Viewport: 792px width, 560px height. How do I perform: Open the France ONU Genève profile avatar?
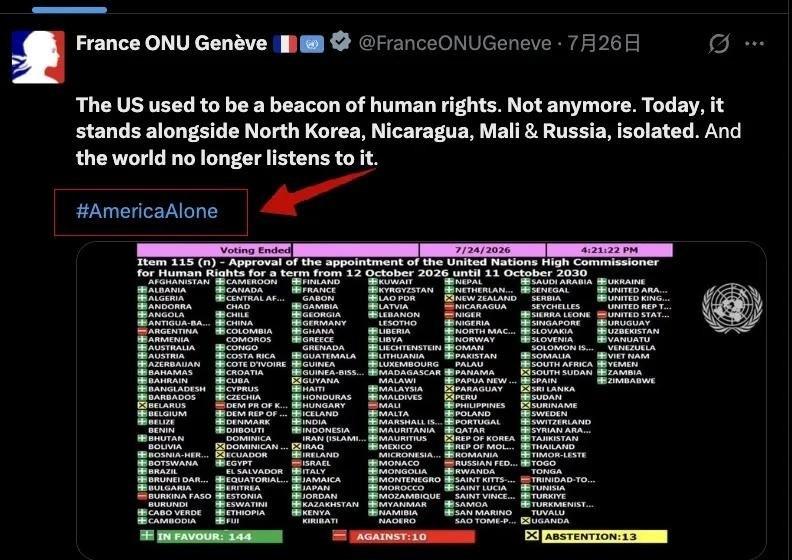click(x=38, y=57)
